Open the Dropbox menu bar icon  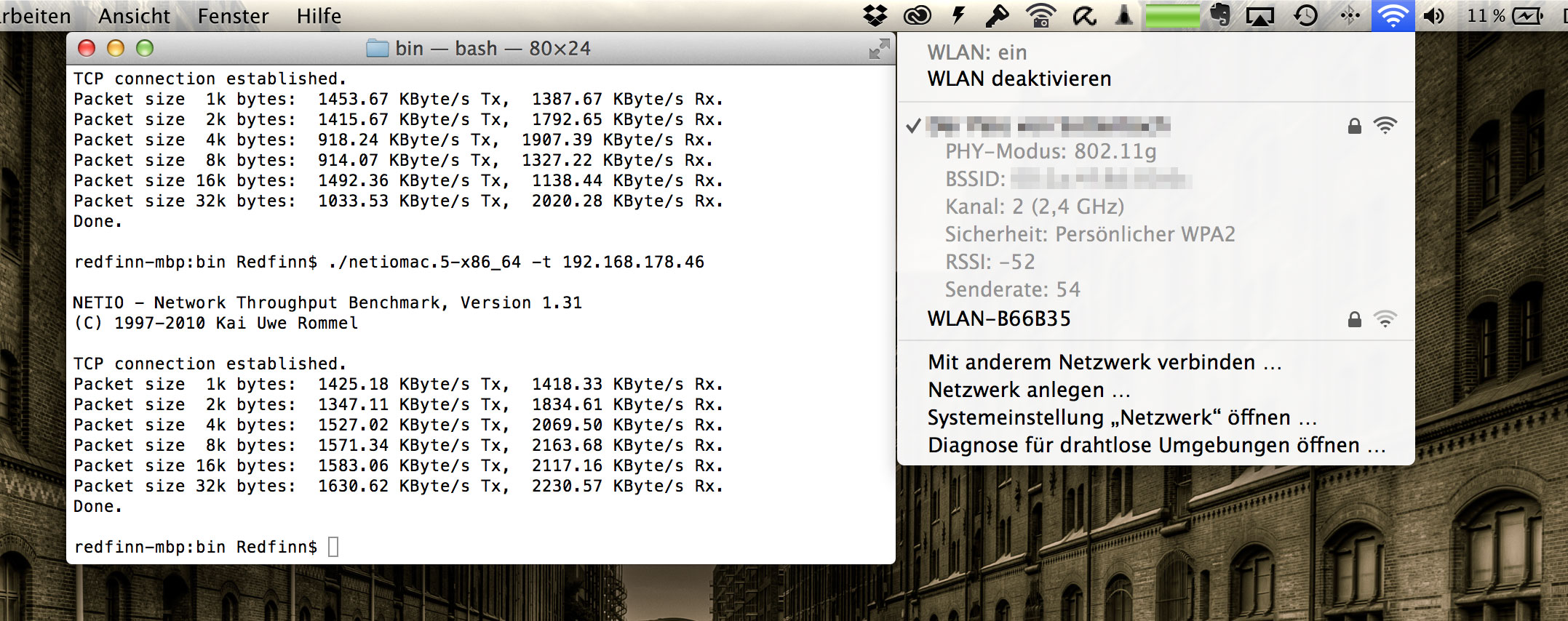click(875, 15)
